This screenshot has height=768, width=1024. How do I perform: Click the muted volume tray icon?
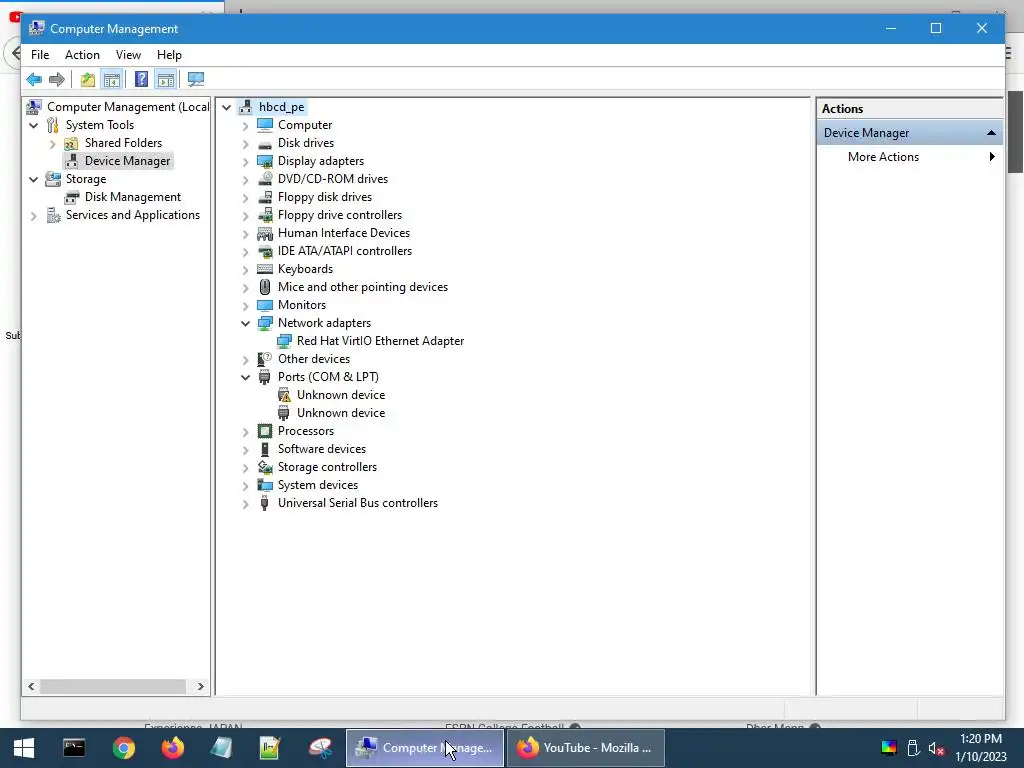(x=936, y=748)
